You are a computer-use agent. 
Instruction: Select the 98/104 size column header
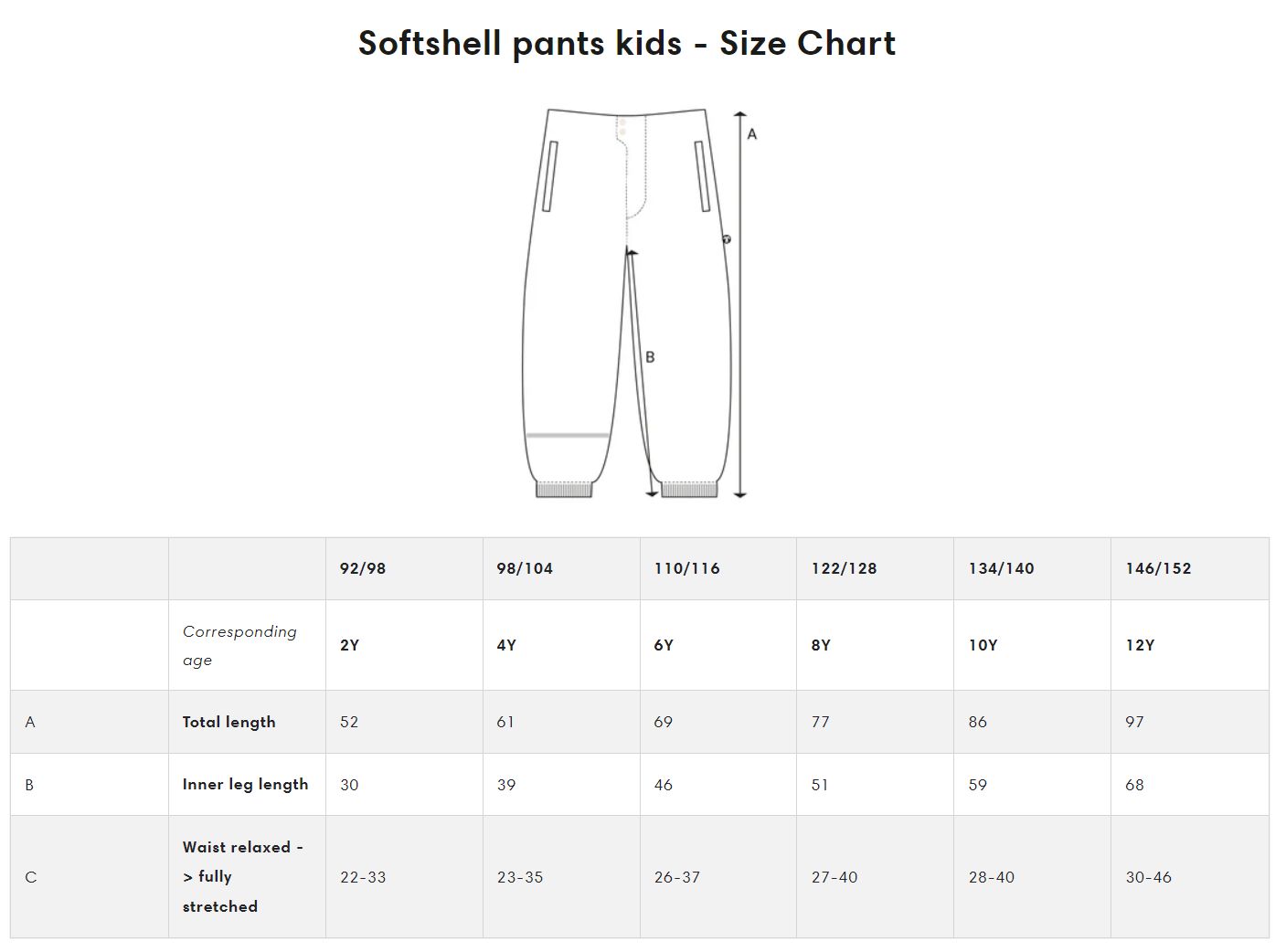tap(525, 568)
